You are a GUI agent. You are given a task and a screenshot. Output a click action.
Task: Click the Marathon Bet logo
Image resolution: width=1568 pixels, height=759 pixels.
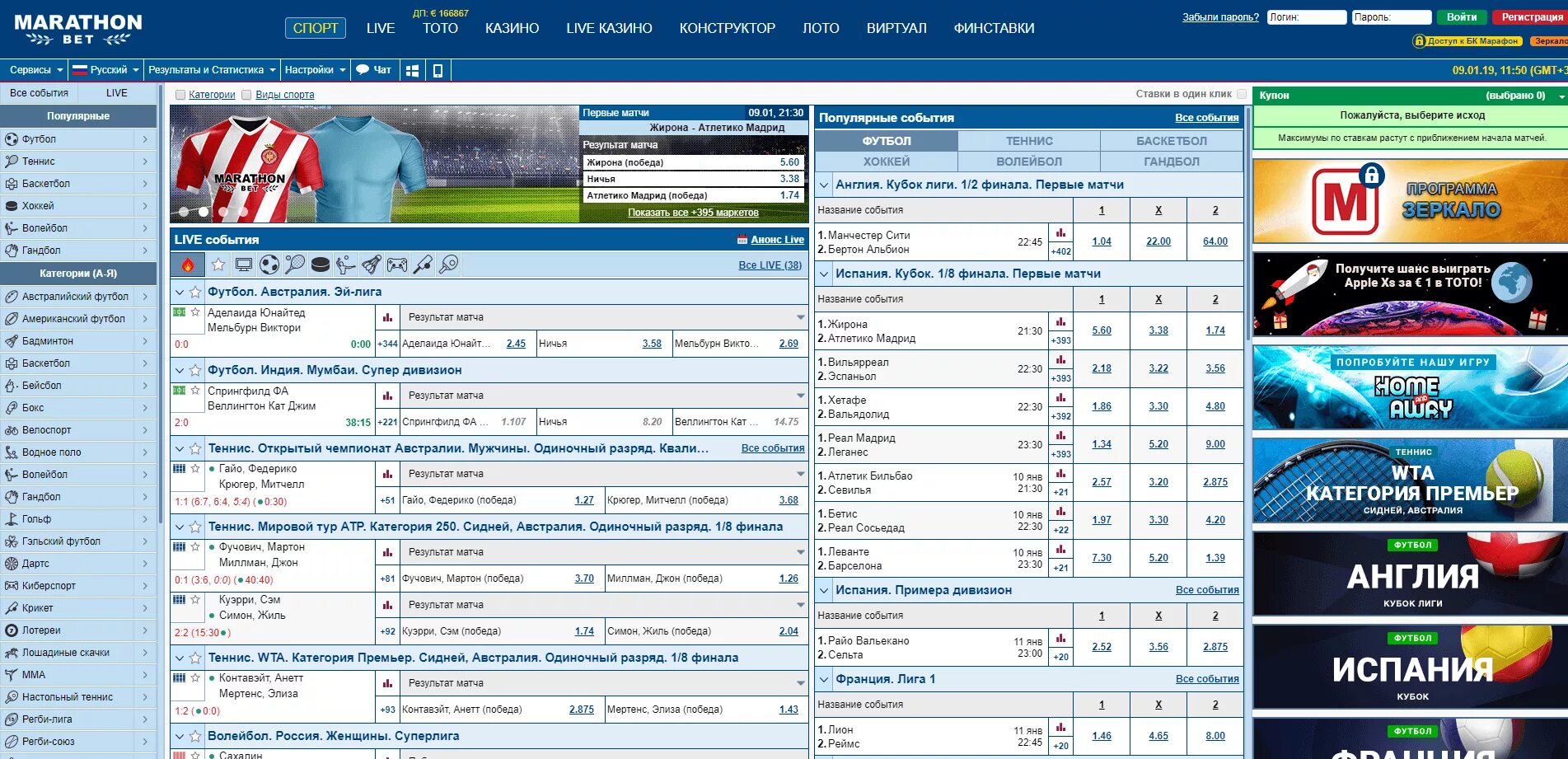(78, 29)
